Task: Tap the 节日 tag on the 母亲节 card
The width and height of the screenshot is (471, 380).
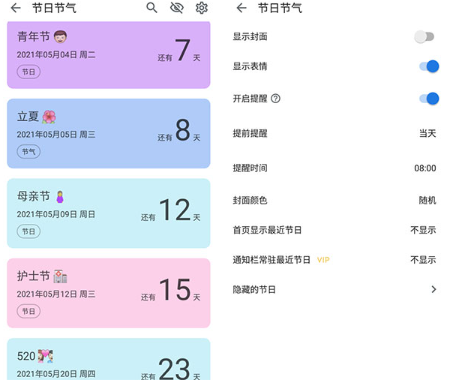Action: tap(29, 232)
